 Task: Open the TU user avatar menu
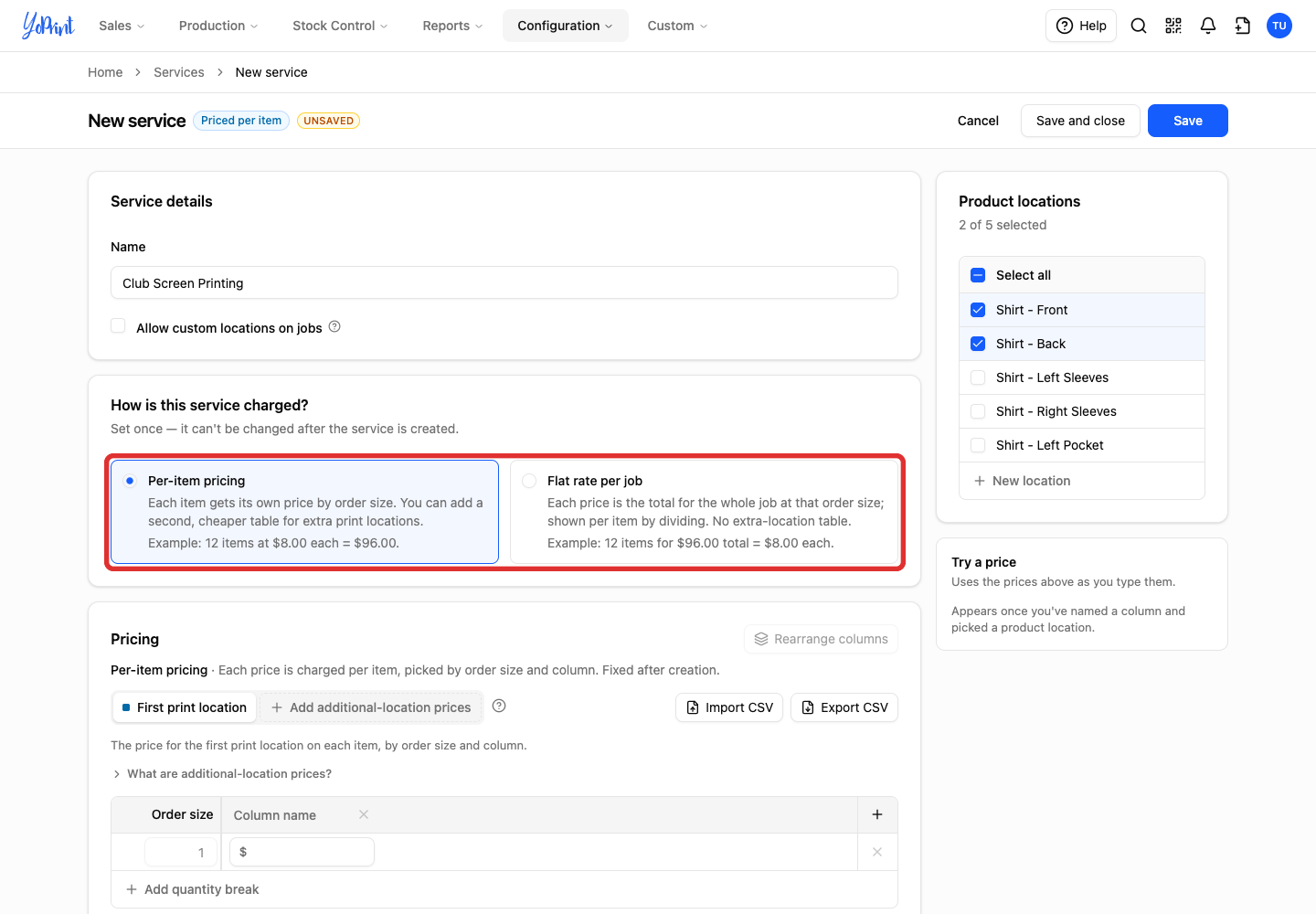[x=1279, y=26]
